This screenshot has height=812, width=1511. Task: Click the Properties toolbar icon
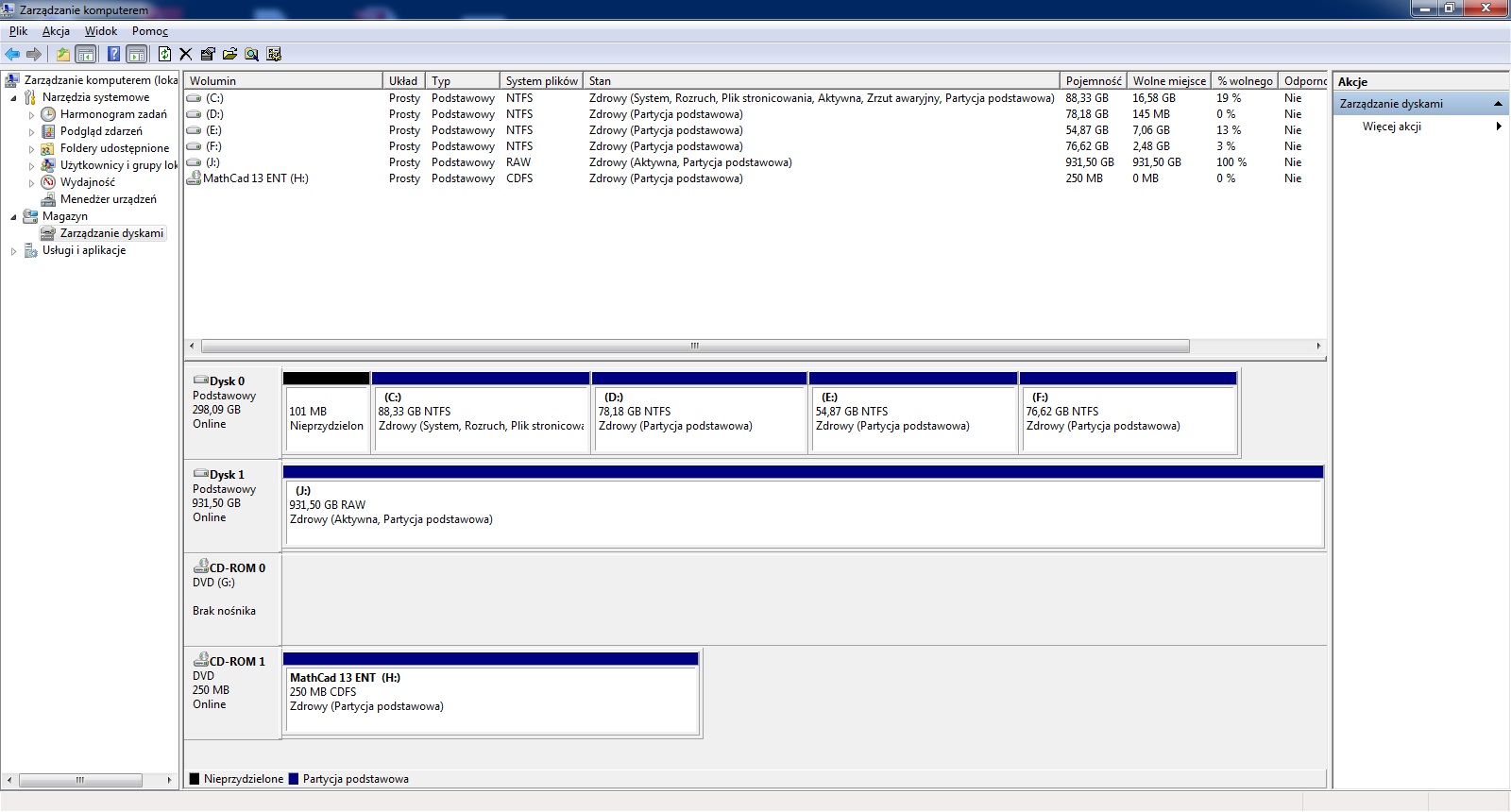coord(208,54)
